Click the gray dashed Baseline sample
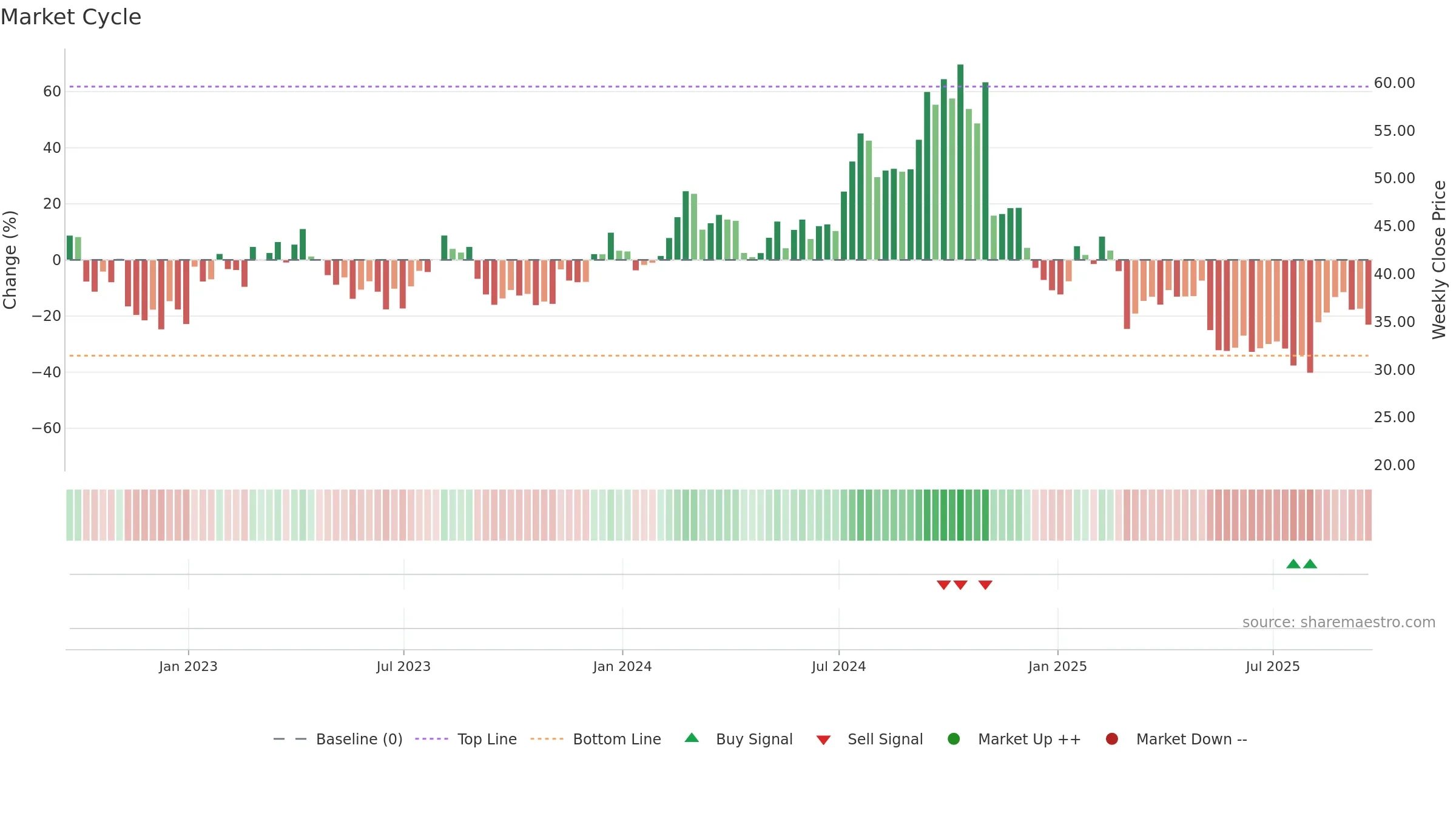Image resolution: width=1456 pixels, height=819 pixels. coord(290,739)
